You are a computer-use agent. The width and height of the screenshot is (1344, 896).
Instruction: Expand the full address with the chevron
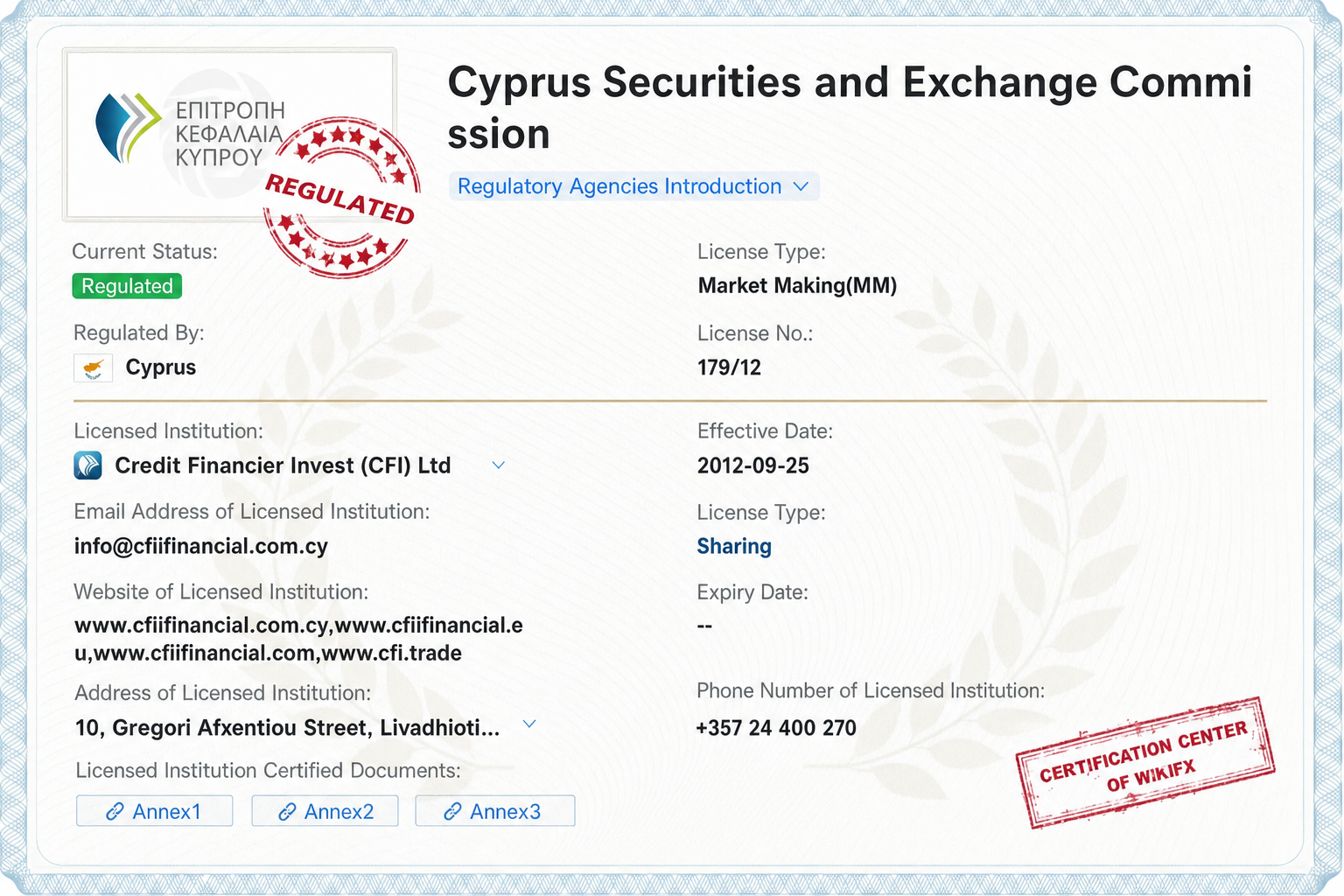529,724
